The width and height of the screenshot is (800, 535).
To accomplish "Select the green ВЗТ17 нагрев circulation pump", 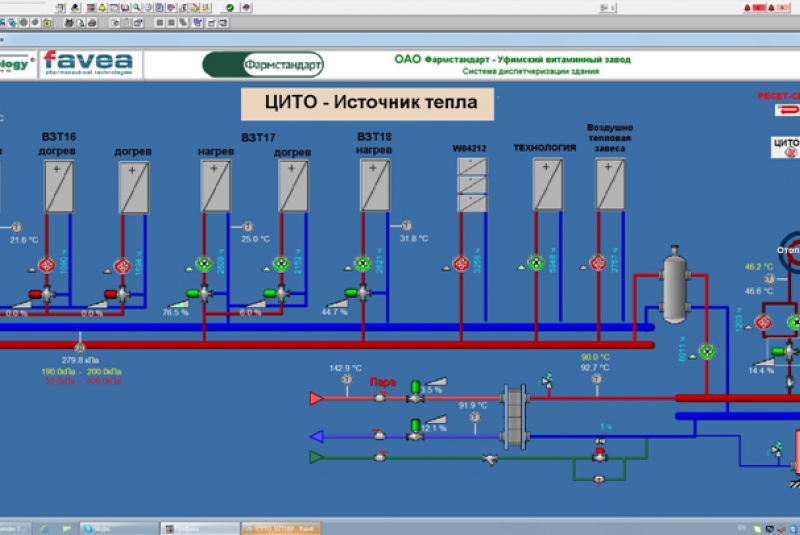I will point(204,264).
